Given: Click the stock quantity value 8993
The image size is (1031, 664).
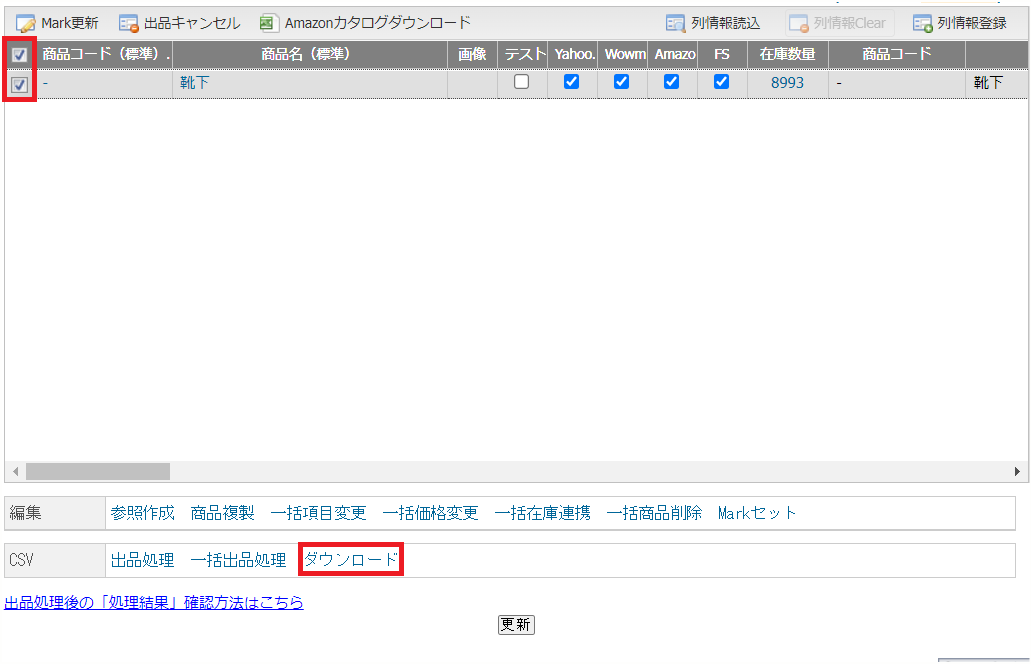Looking at the screenshot, I should pos(787,83).
